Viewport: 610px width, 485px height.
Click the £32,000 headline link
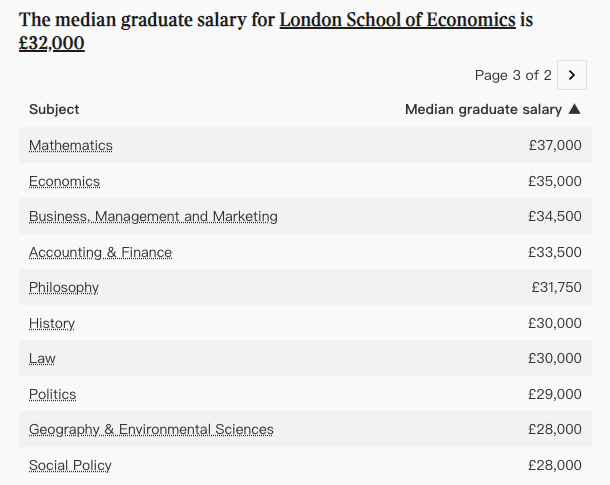(x=52, y=43)
